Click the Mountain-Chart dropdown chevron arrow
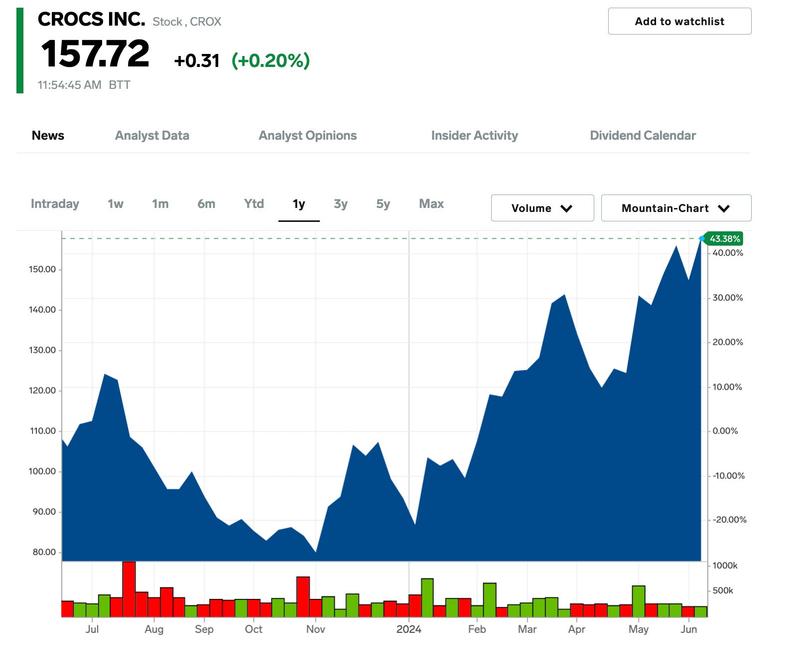The width and height of the screenshot is (800, 647). point(723,208)
